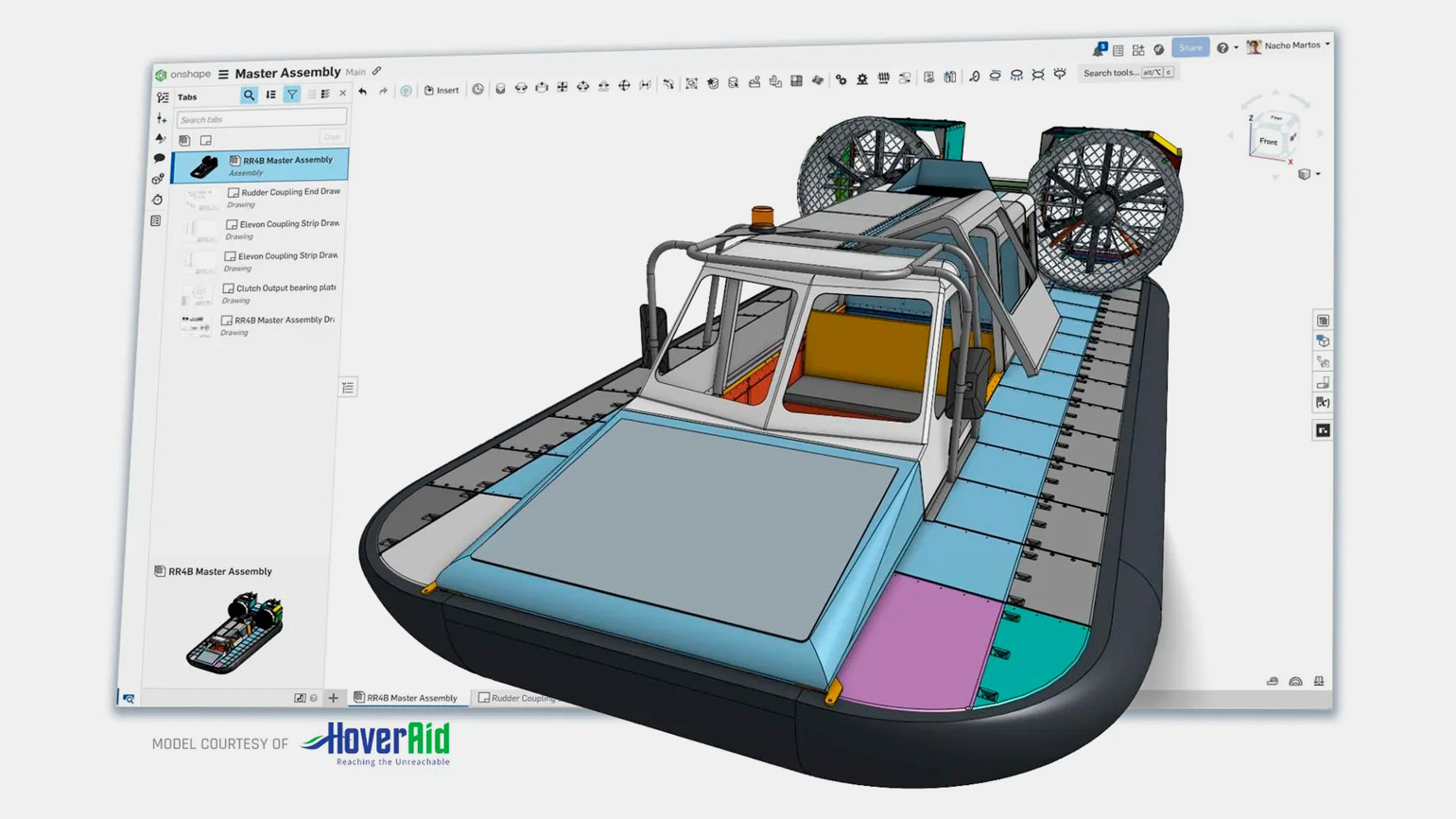The width and height of the screenshot is (1456, 819).
Task: Toggle the assembly tab type filter
Action: click(184, 140)
